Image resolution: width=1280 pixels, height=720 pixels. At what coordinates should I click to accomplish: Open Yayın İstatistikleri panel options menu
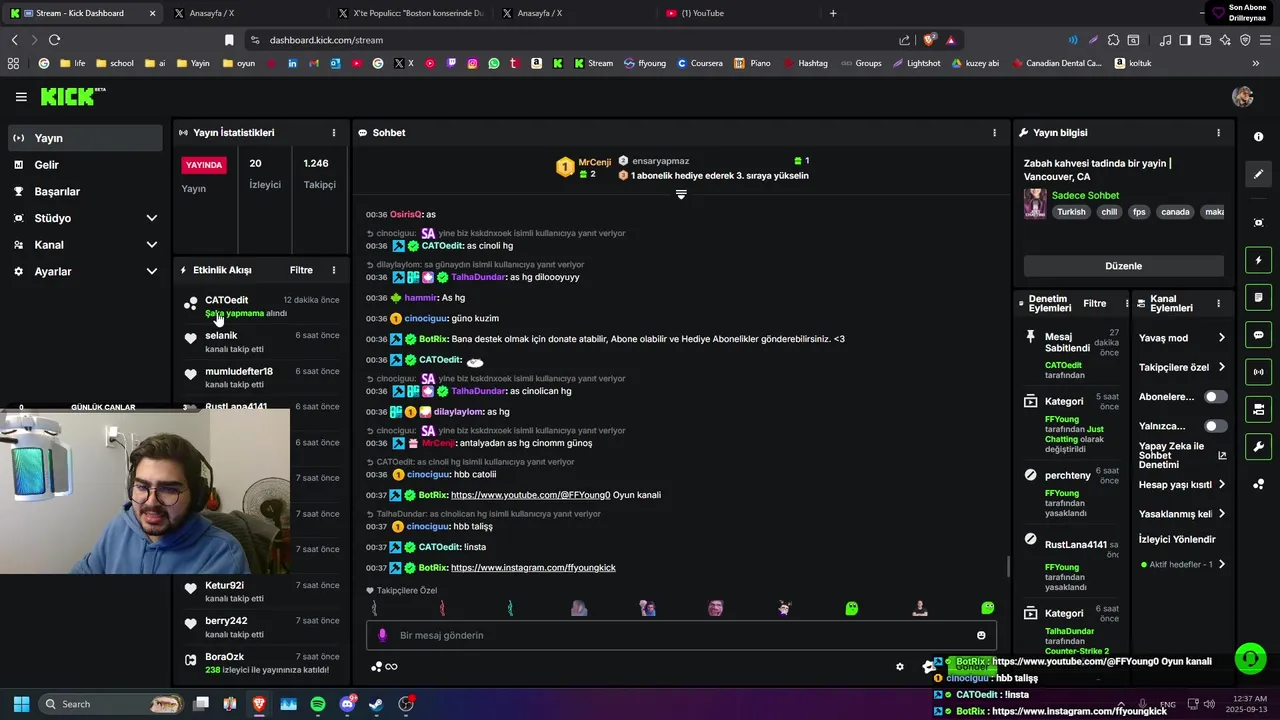click(x=334, y=132)
